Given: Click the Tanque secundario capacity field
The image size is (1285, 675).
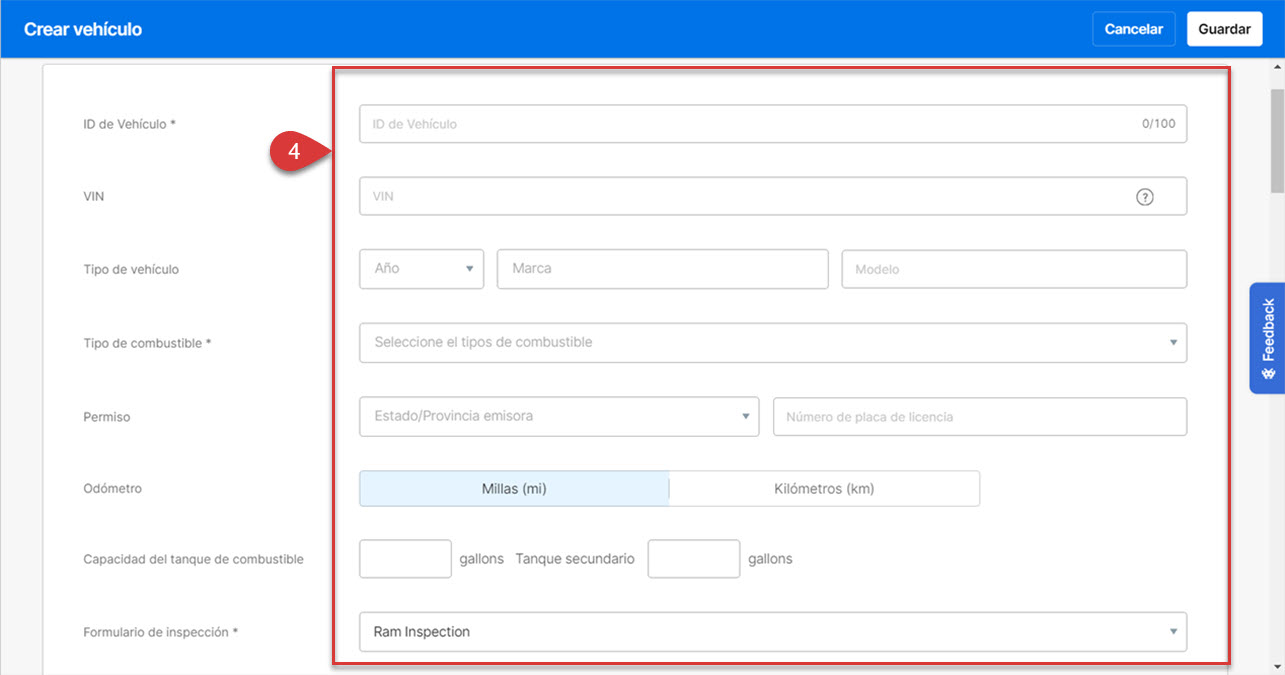Looking at the screenshot, I should [x=694, y=559].
